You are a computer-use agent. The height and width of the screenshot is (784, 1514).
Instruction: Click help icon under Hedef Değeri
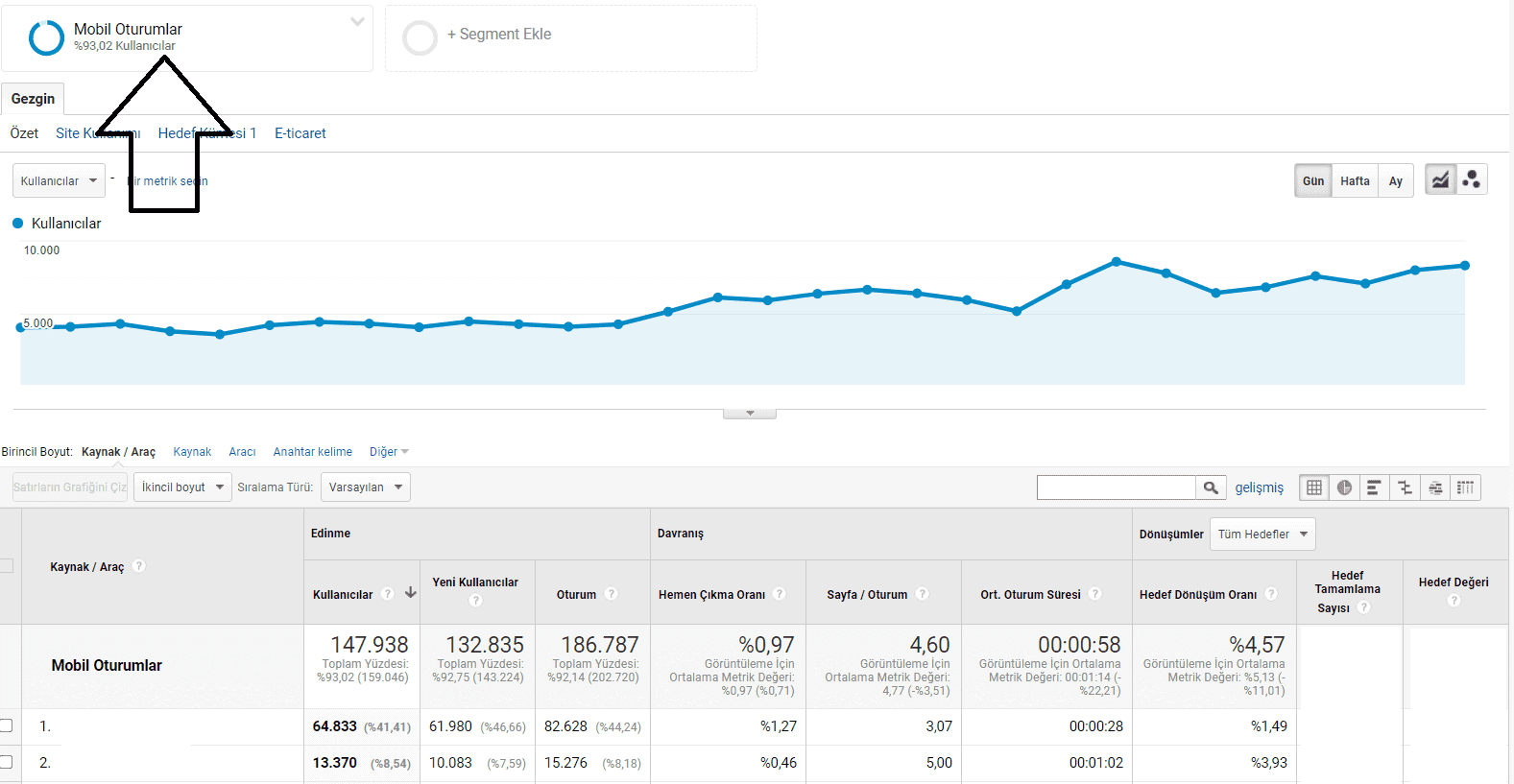tap(1454, 601)
